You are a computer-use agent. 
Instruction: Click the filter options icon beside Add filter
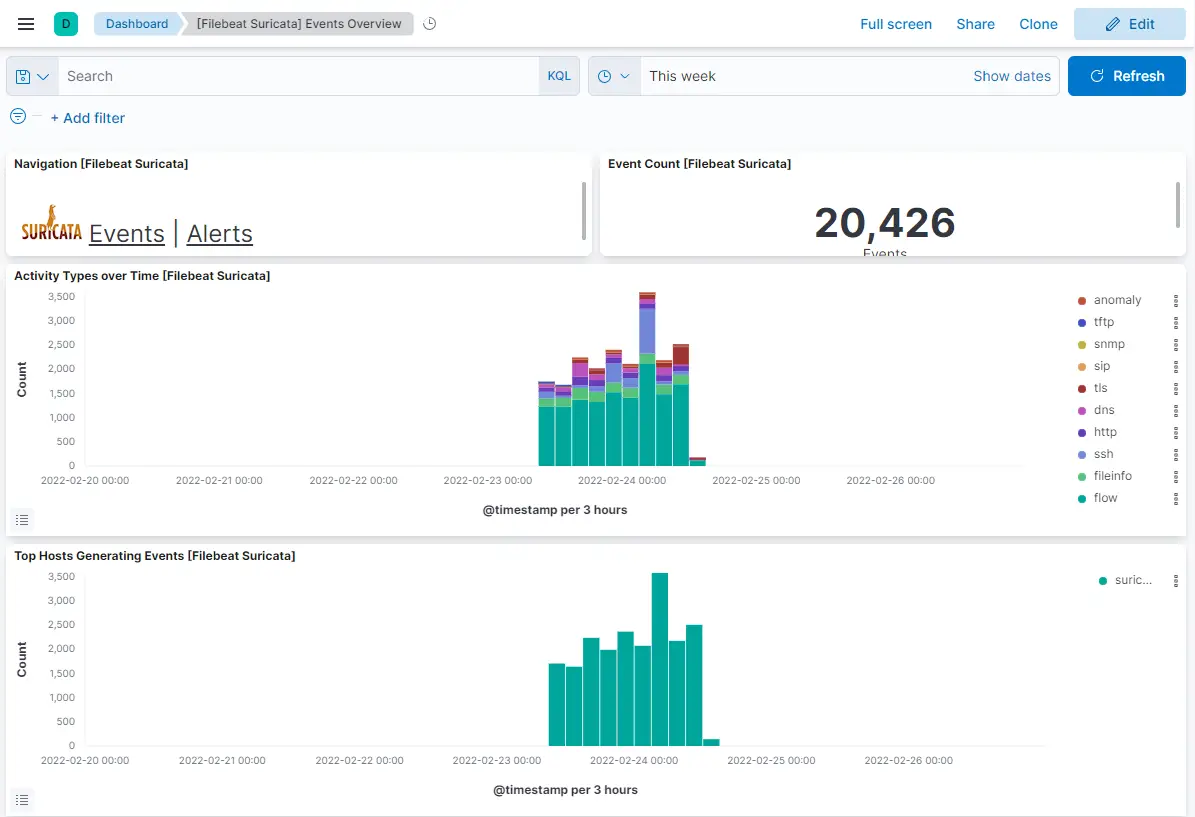pyautogui.click(x=17, y=117)
